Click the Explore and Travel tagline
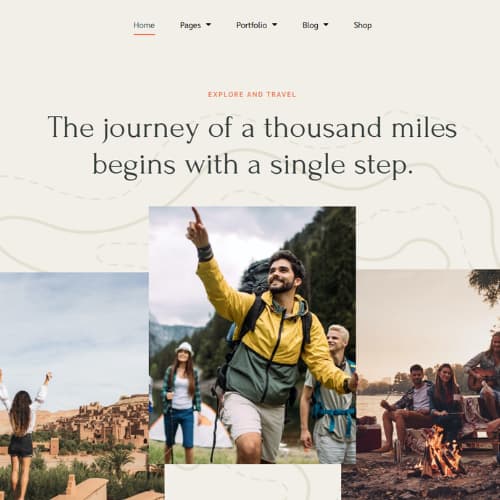The image size is (500, 500). [x=252, y=94]
